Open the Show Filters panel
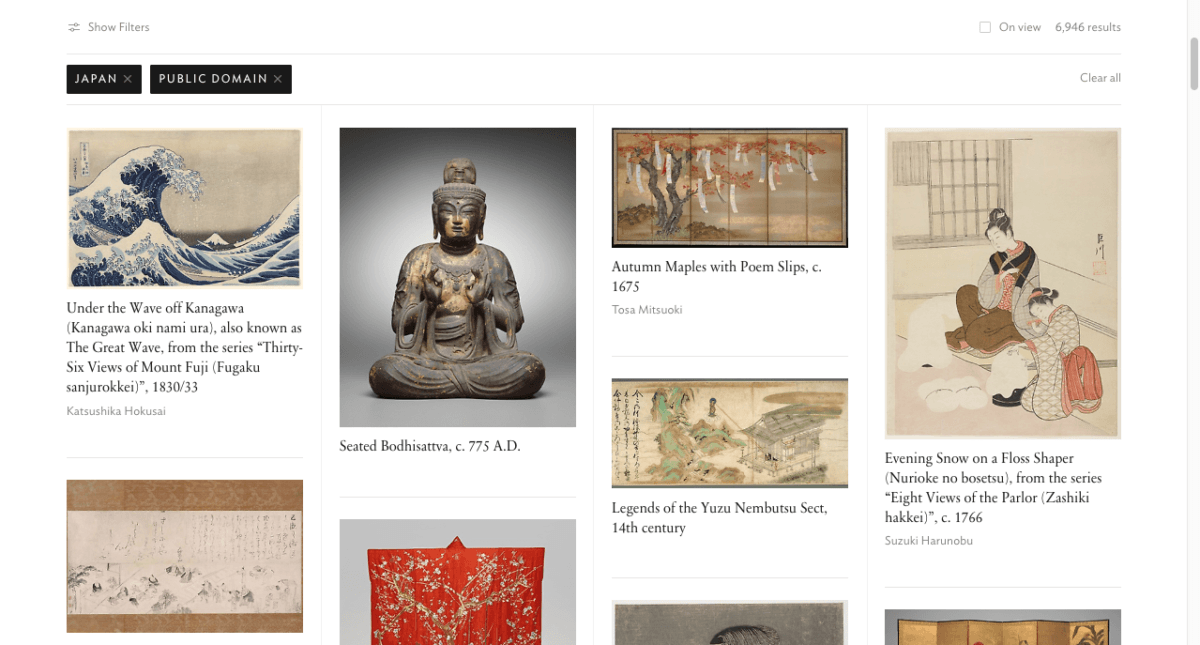 click(108, 27)
